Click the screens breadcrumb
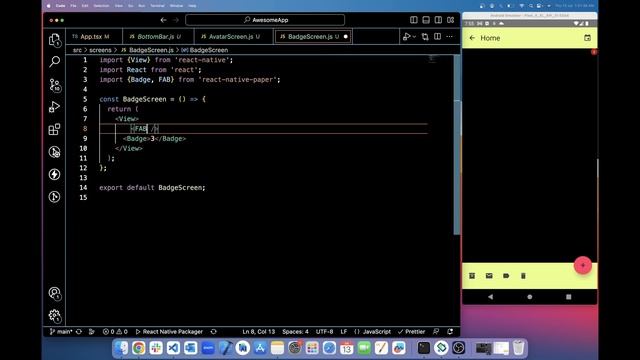This screenshot has height=360, width=640. click(x=100, y=50)
